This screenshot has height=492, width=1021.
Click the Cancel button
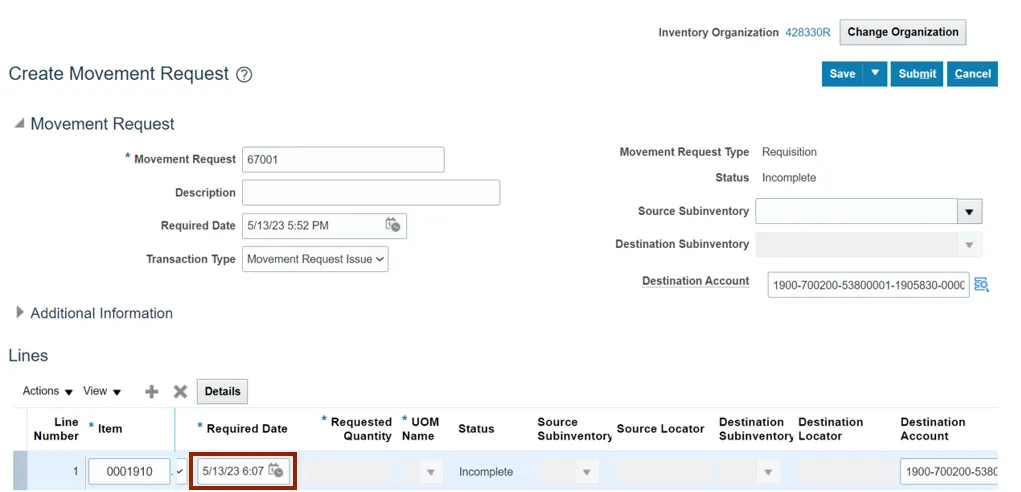click(x=972, y=74)
